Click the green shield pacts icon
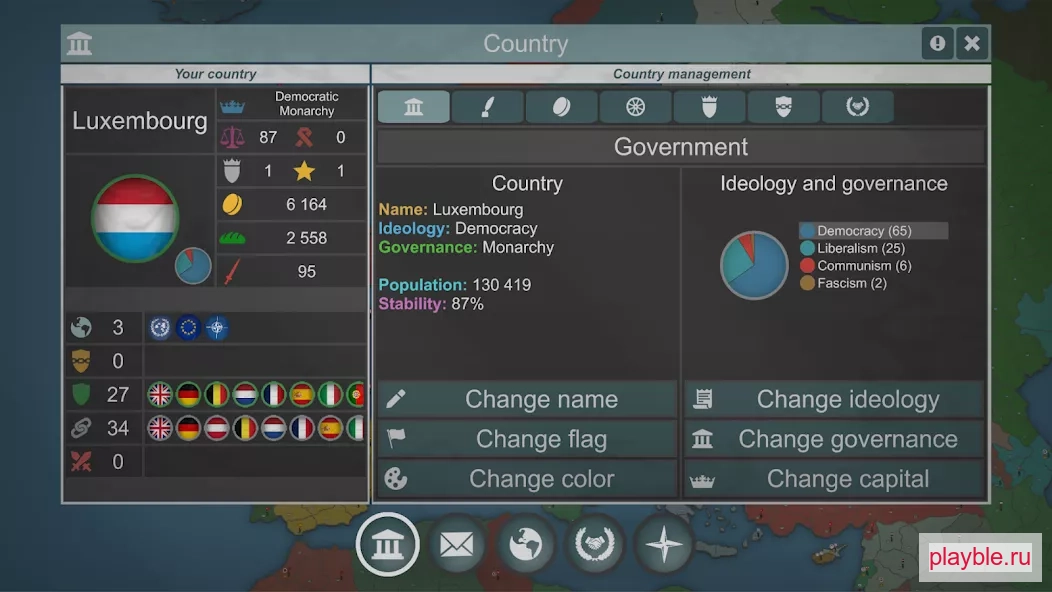1052x592 pixels. click(x=81, y=395)
